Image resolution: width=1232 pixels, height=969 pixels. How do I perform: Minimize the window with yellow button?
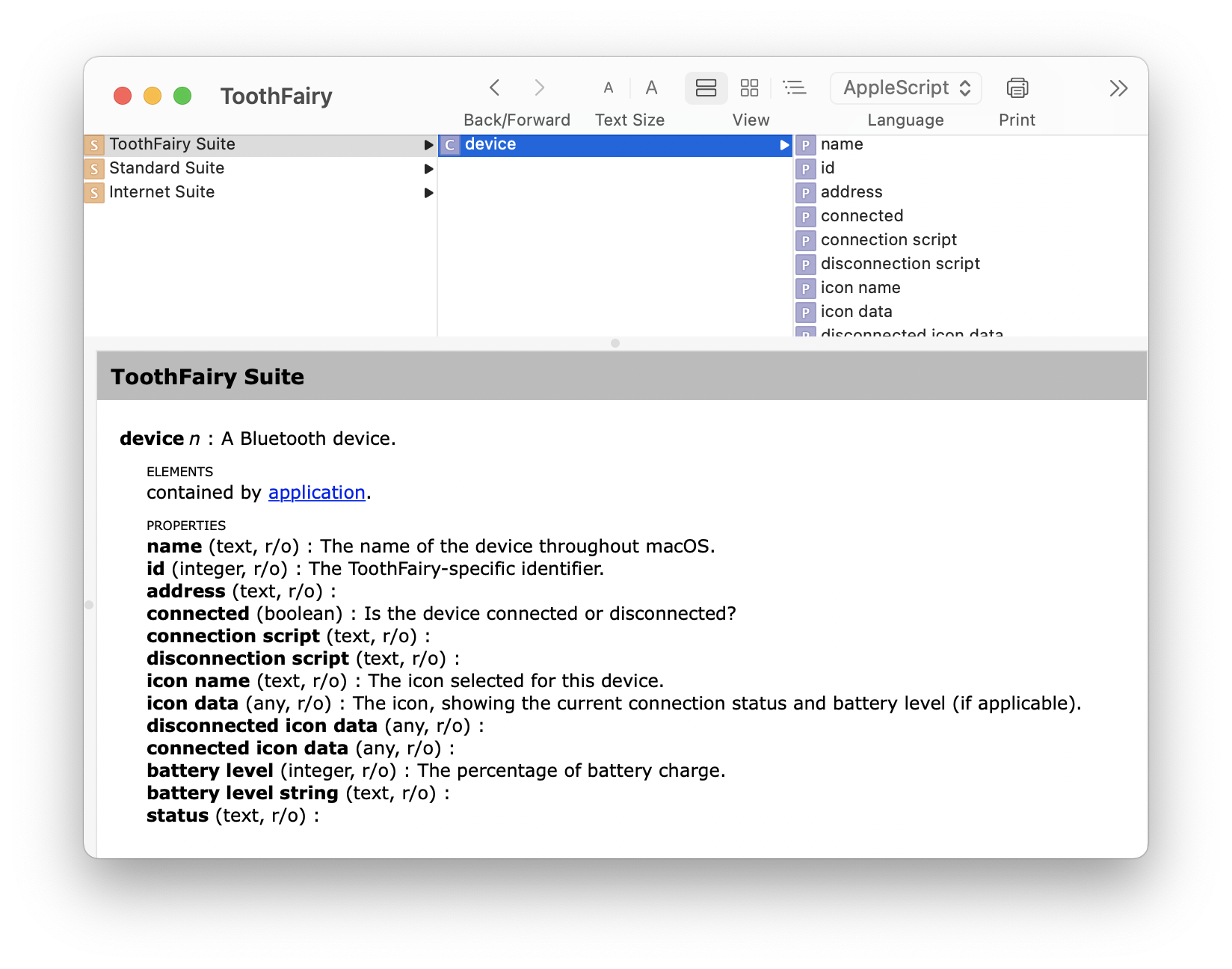(x=153, y=96)
